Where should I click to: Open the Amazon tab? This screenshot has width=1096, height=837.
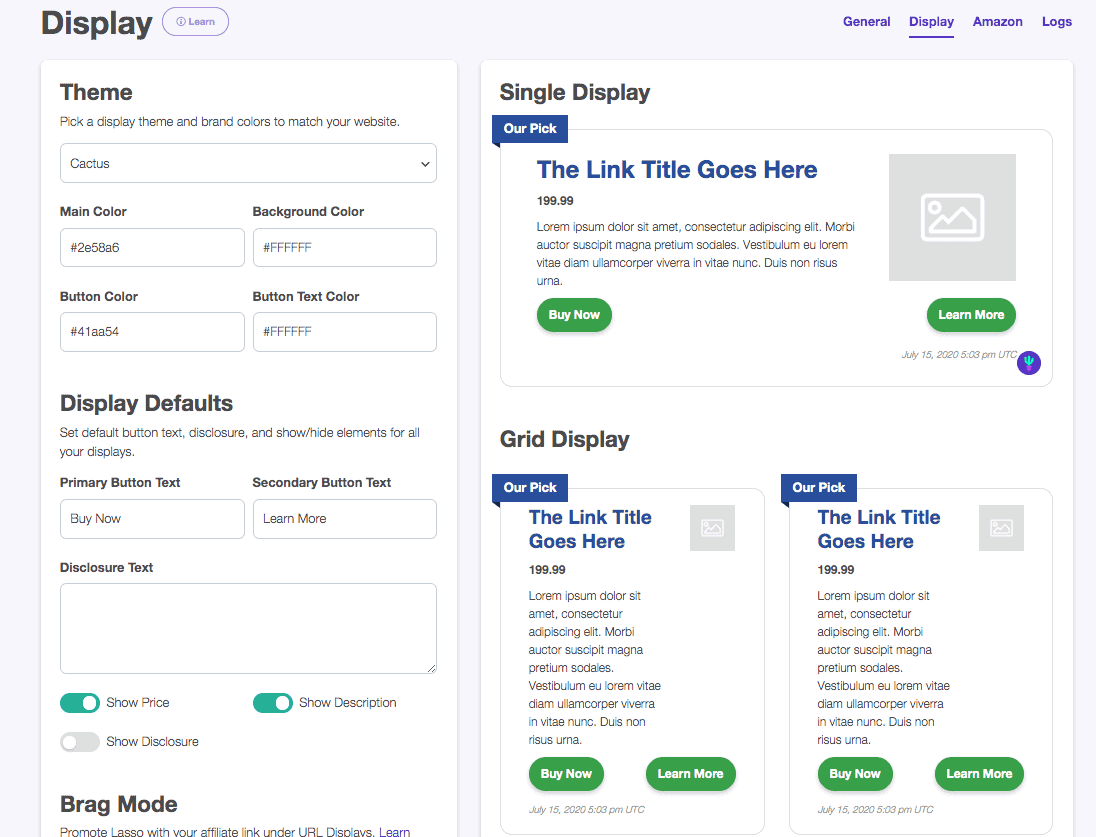point(997,22)
